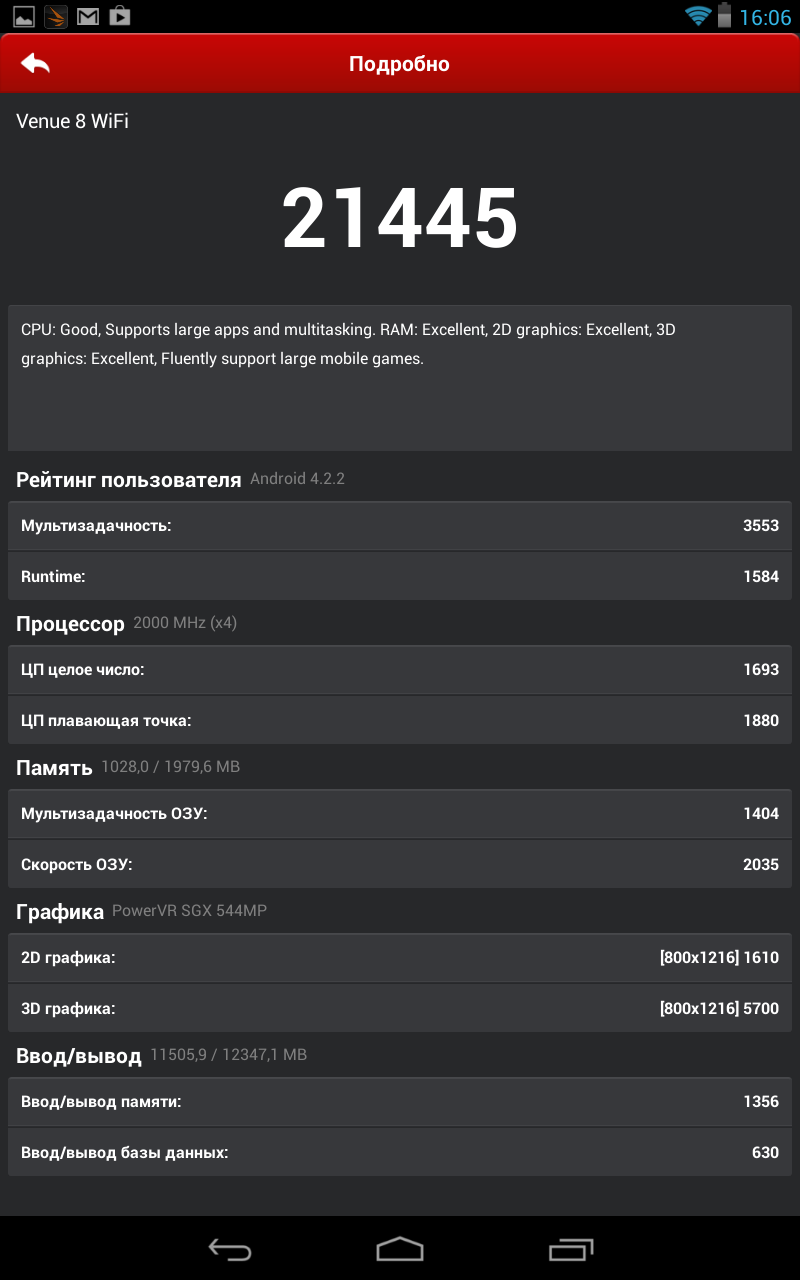The height and width of the screenshot is (1280, 800).
Task: Tap the Android home navigation button
Action: 400,1248
